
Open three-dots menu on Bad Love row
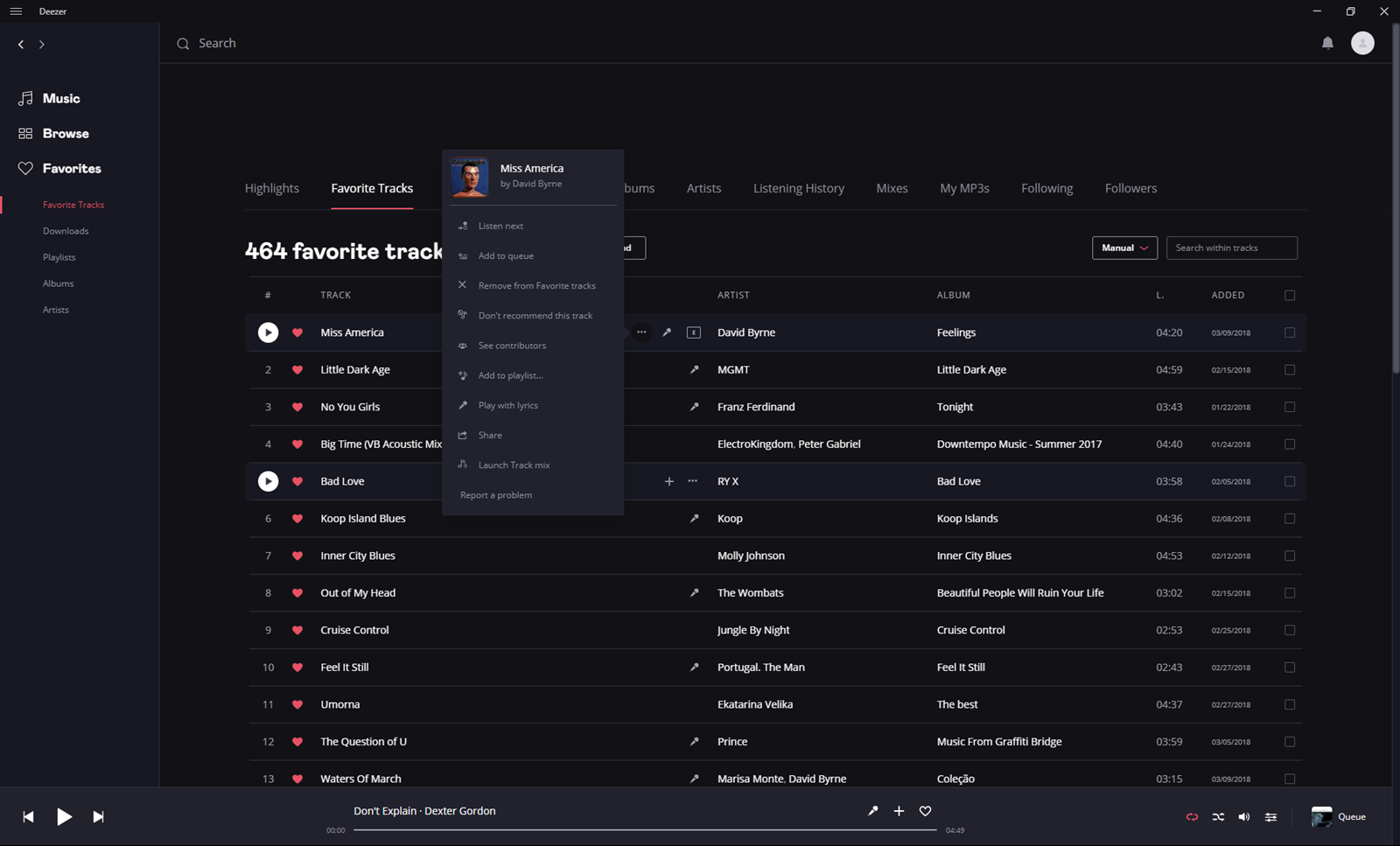point(693,481)
